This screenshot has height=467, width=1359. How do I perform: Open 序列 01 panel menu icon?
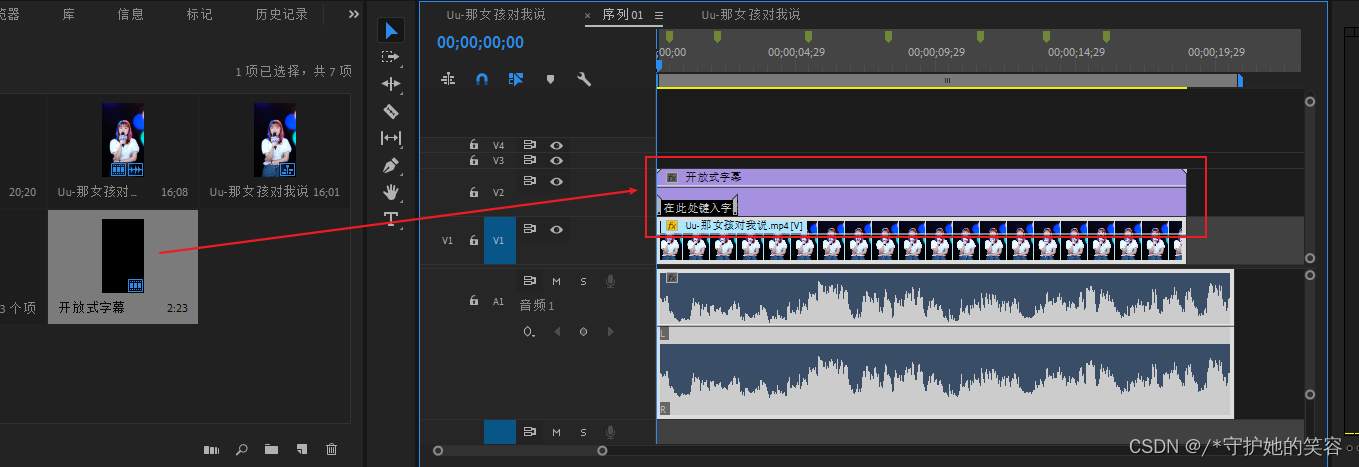coord(658,15)
